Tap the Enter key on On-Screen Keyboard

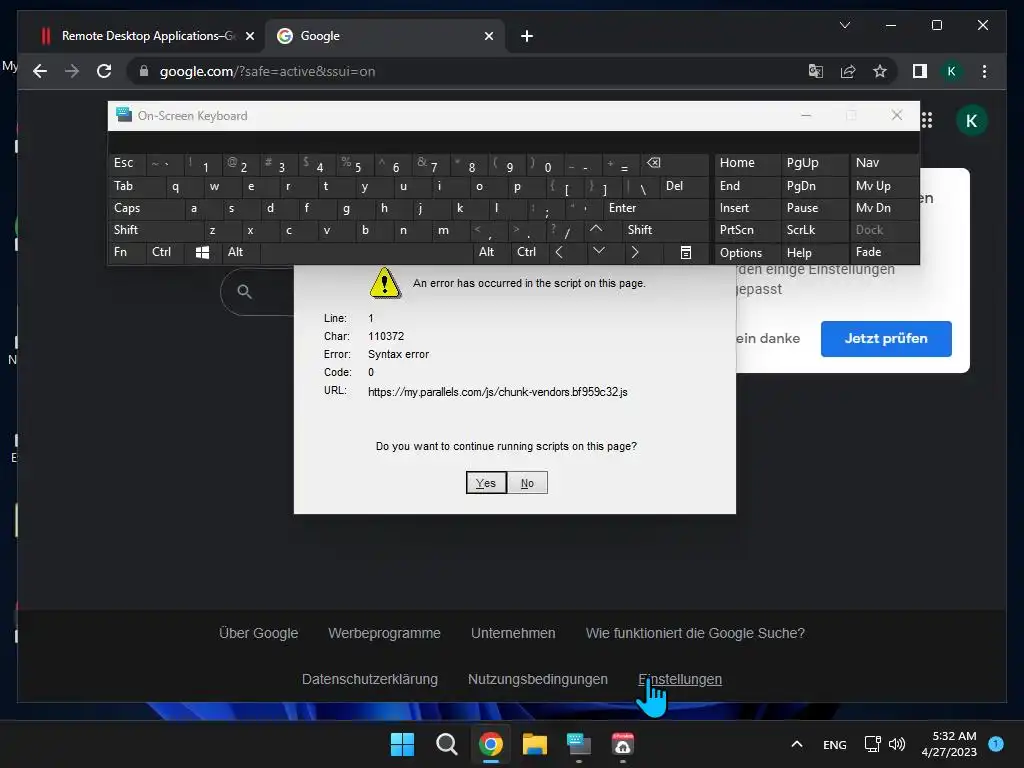pyautogui.click(x=656, y=208)
